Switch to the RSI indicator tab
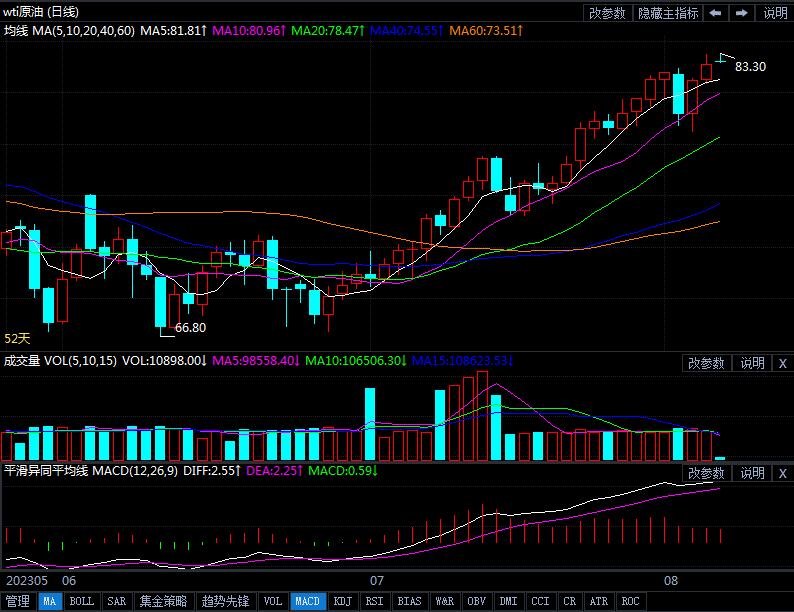Image resolution: width=794 pixels, height=612 pixels. point(374,601)
